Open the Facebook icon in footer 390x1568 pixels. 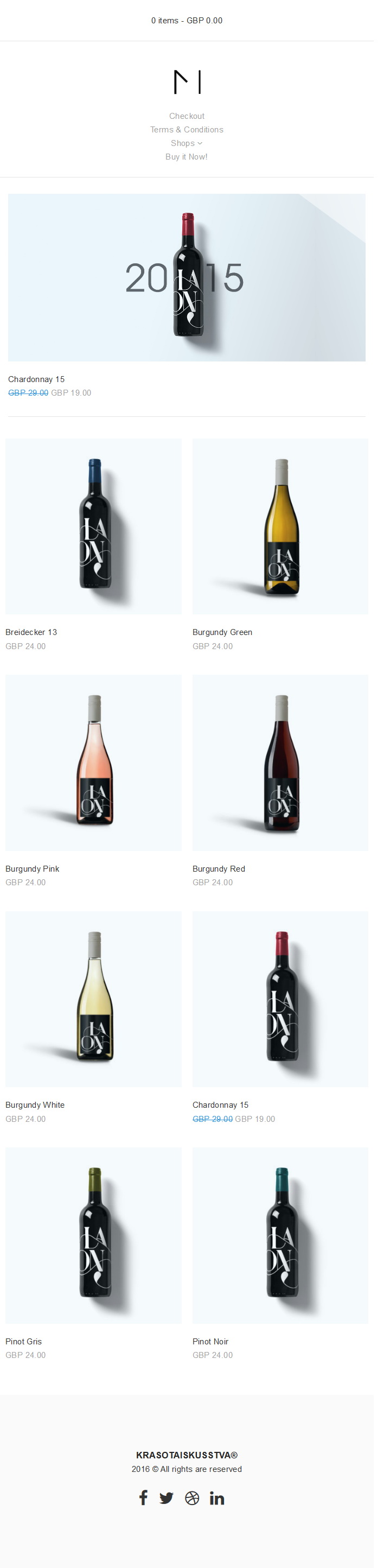(x=143, y=1497)
